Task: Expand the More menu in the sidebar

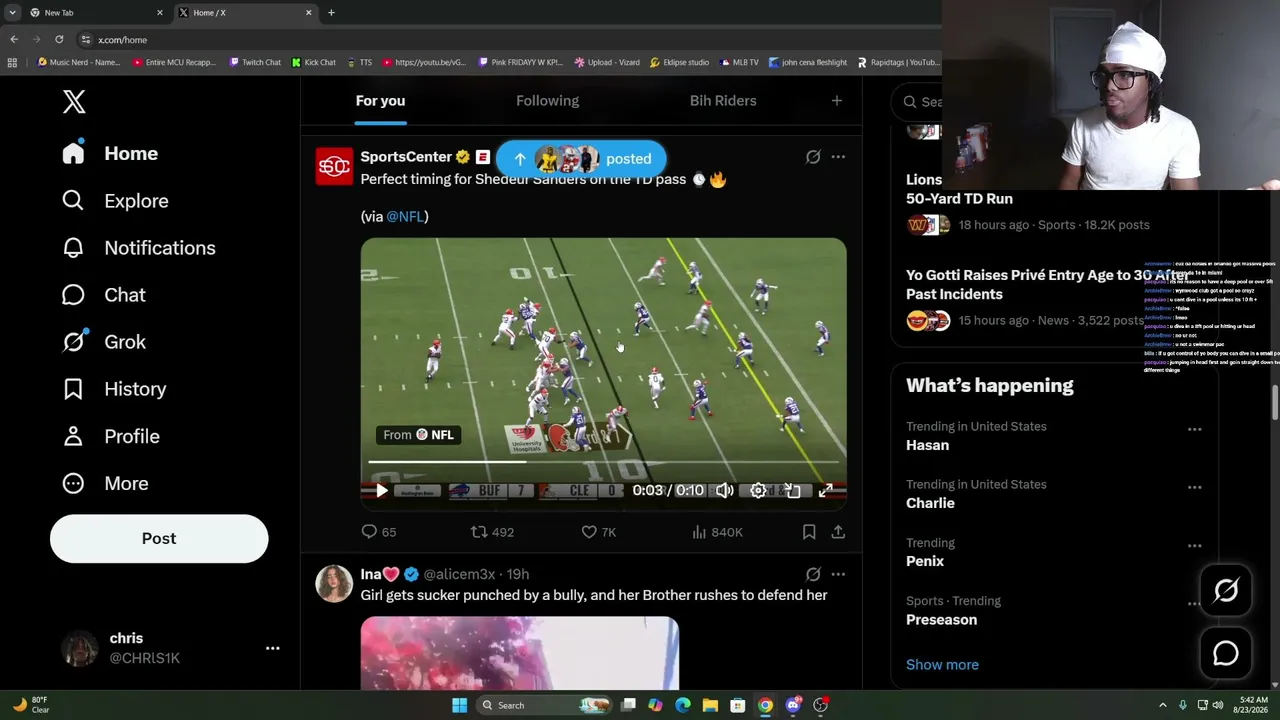Action: (x=104, y=483)
